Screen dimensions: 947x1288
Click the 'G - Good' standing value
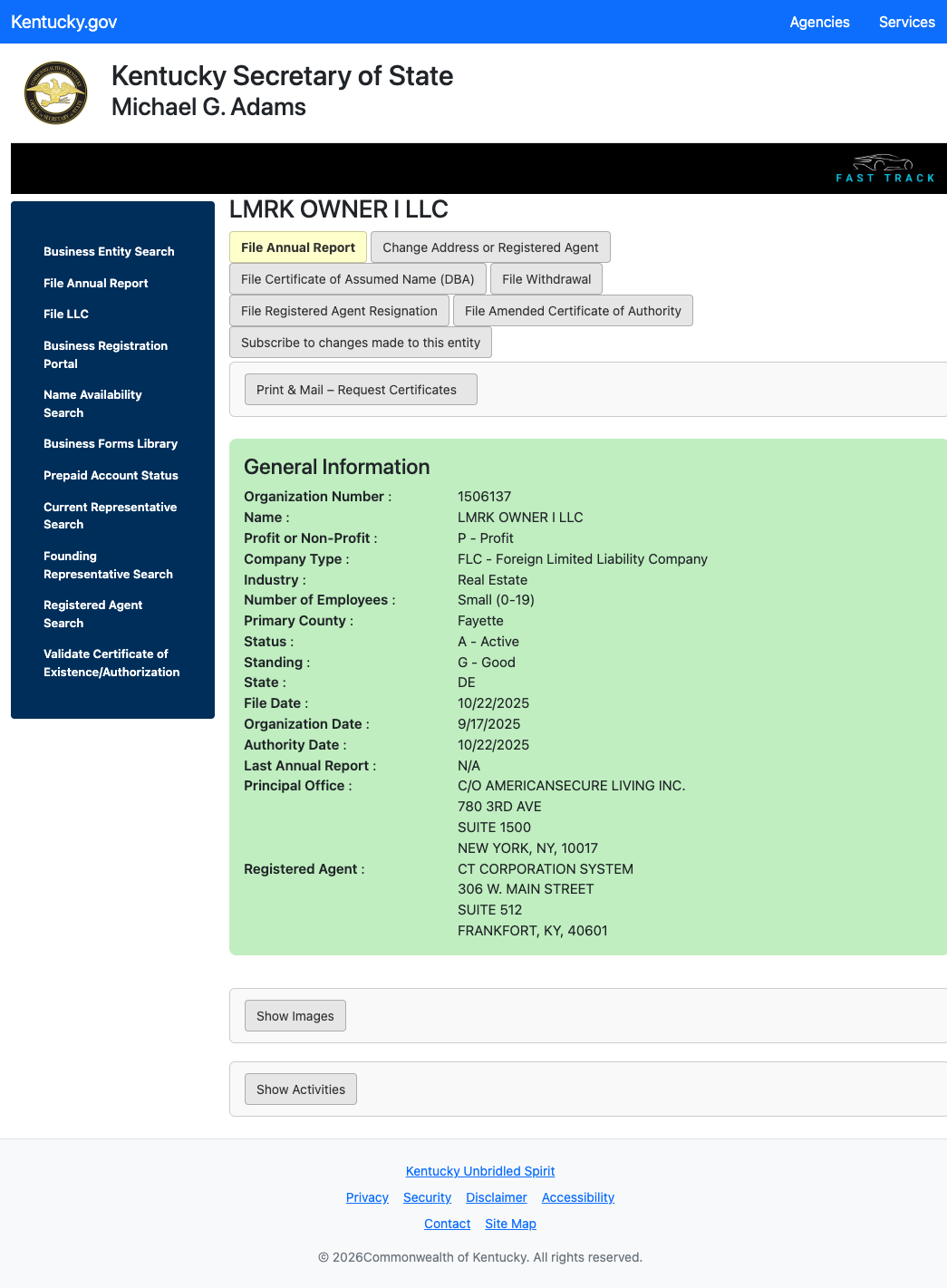click(487, 663)
